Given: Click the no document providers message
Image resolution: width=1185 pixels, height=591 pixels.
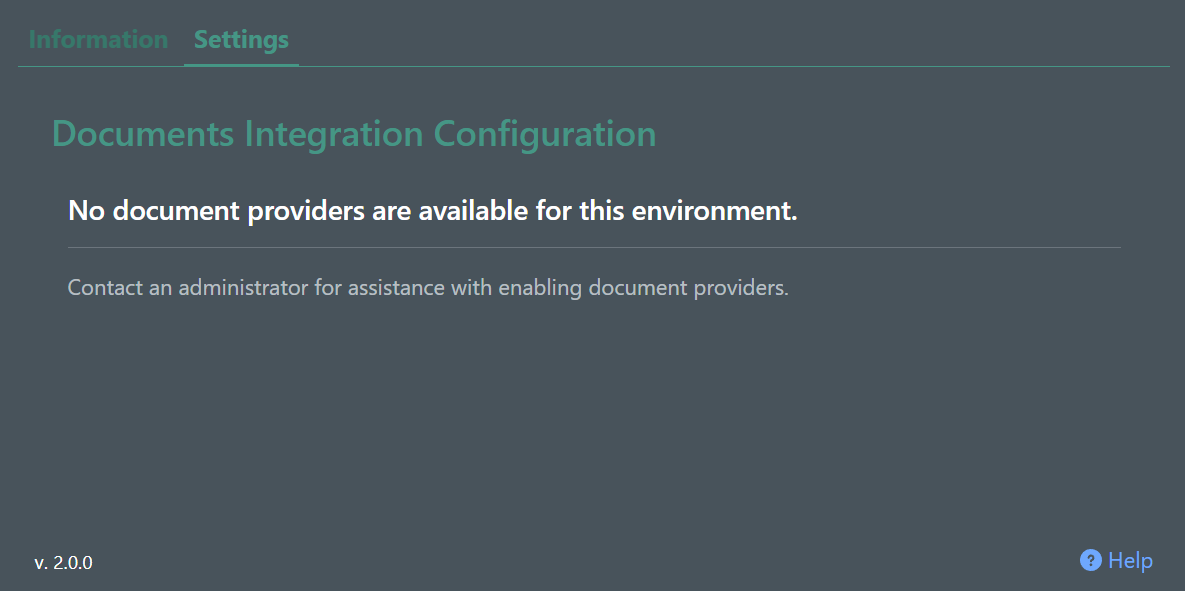Looking at the screenshot, I should tap(431, 210).
